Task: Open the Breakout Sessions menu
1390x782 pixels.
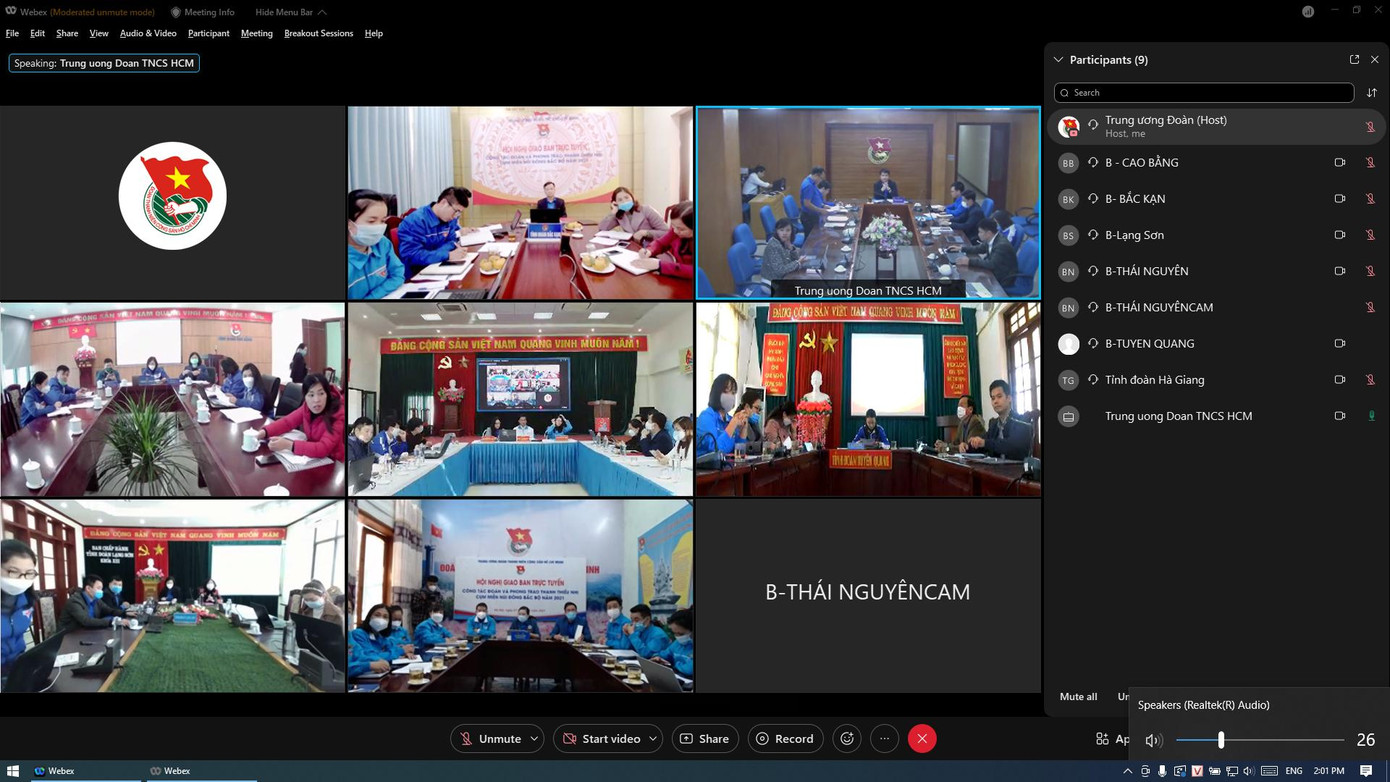Action: point(318,33)
